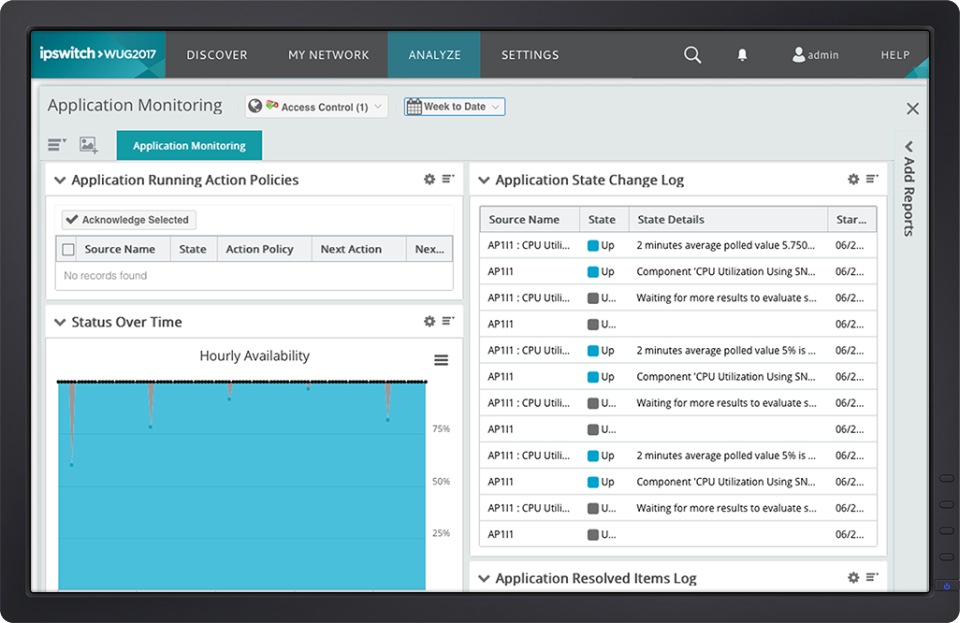Screen dimensions: 960x623
Task: Click the search magnifier icon
Action: click(x=692, y=55)
